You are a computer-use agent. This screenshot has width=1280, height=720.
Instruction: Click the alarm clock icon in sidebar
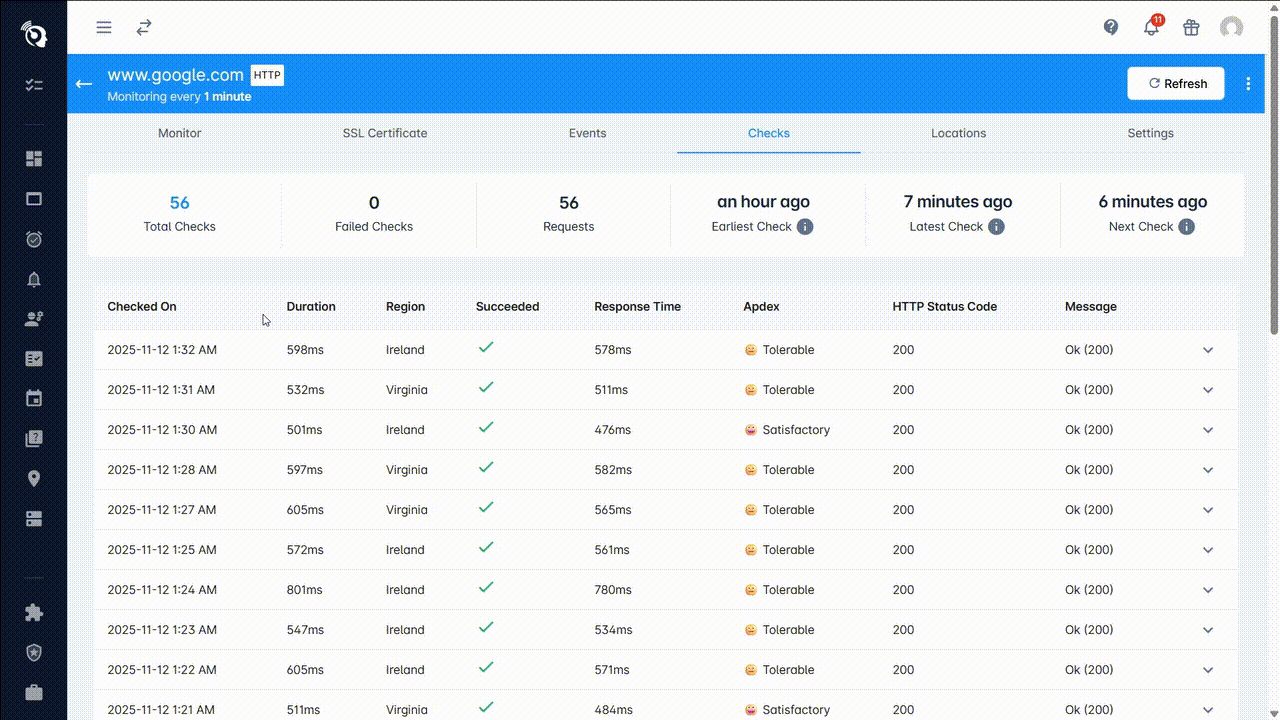(x=34, y=239)
